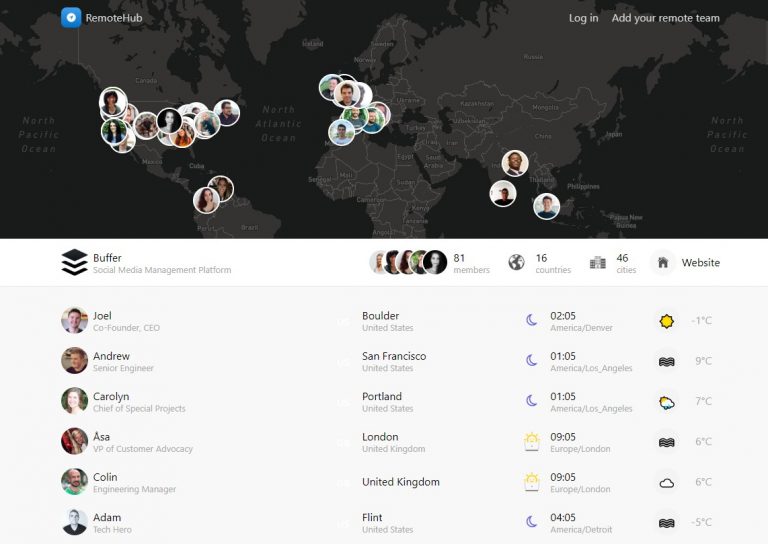Click the fog weather icon for London
The width and height of the screenshot is (768, 544).
[667, 442]
